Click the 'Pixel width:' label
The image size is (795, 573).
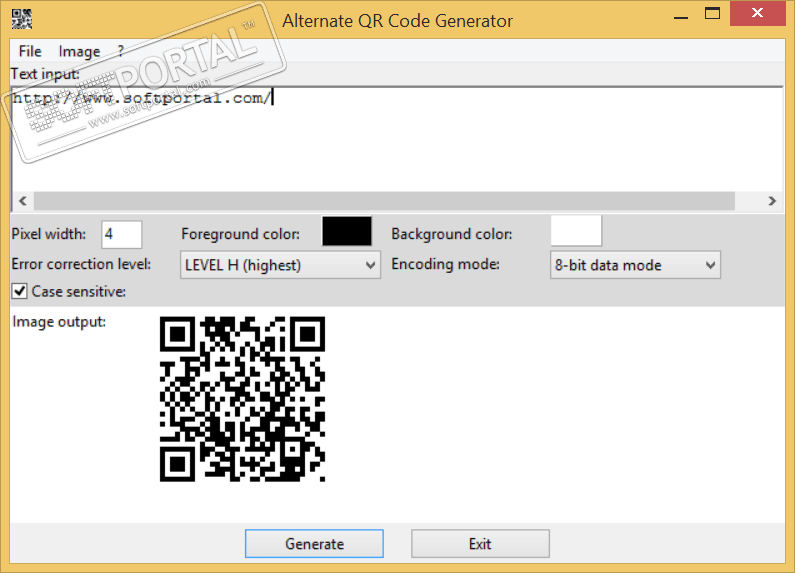(49, 234)
